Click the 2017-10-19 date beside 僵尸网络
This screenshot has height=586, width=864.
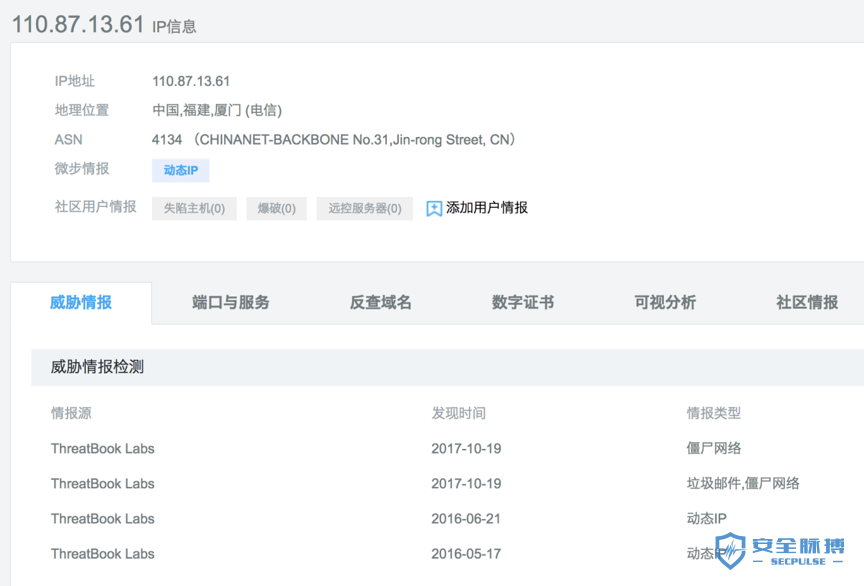click(x=466, y=449)
